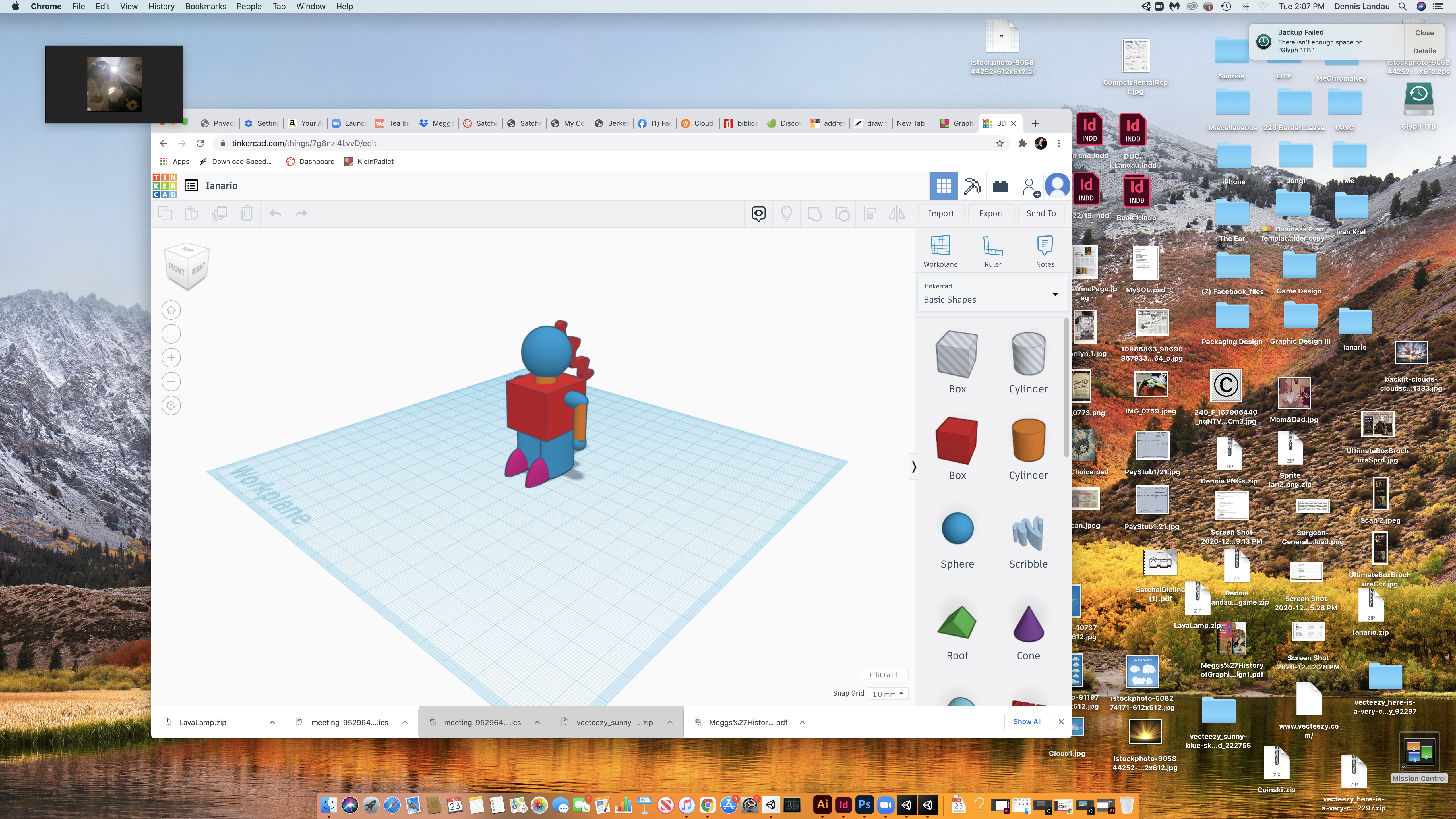Click the Delete trash icon

(x=247, y=214)
